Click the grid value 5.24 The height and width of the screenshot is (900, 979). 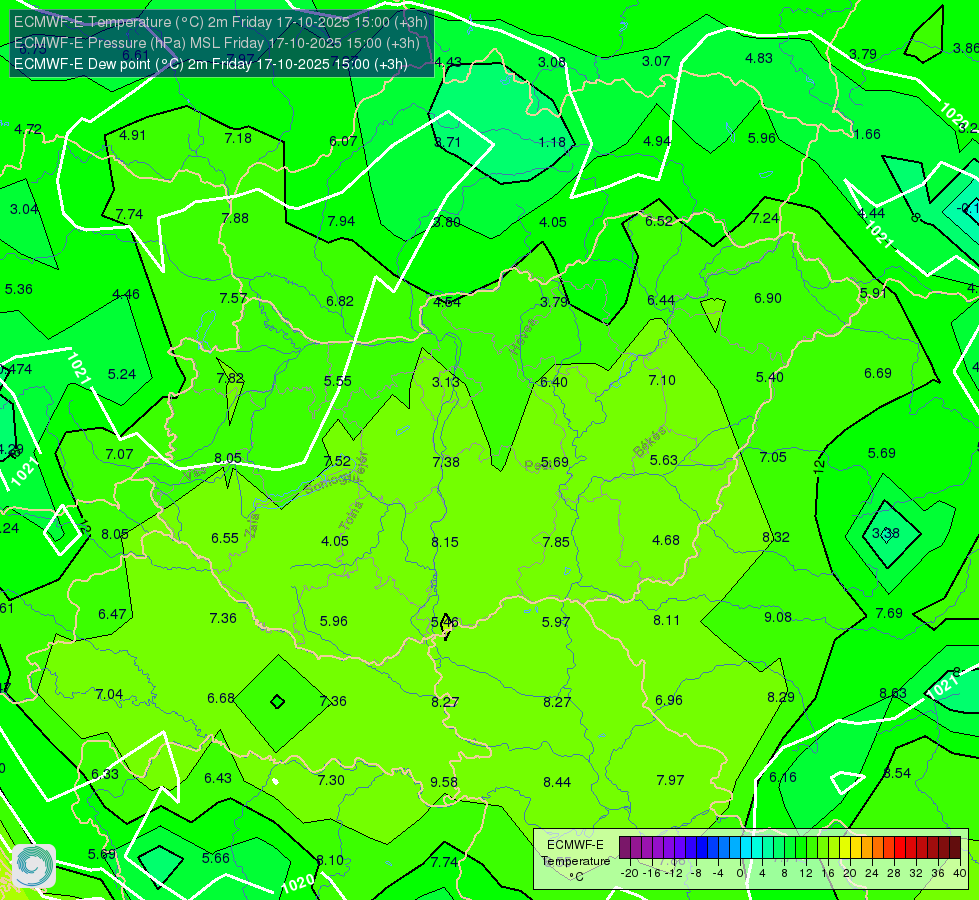(x=122, y=374)
